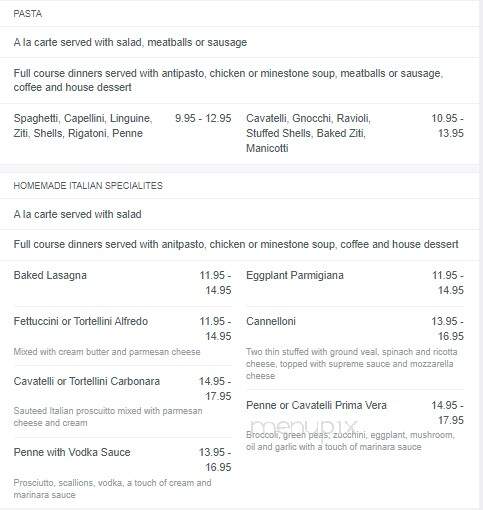Click the Cannelloni ground veal description
The height and width of the screenshot is (510, 483).
tap(352, 364)
